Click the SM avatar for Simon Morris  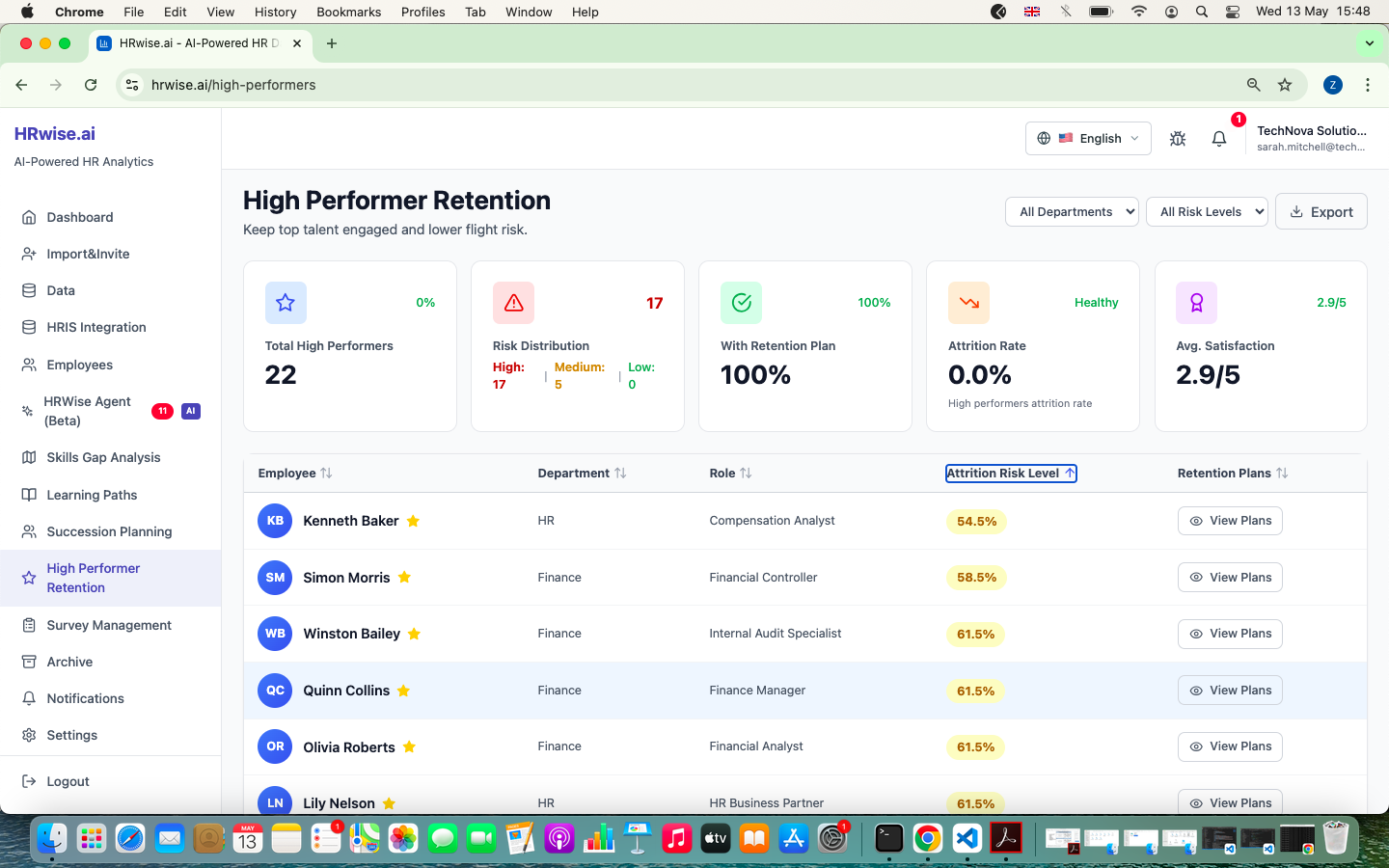coord(275,578)
